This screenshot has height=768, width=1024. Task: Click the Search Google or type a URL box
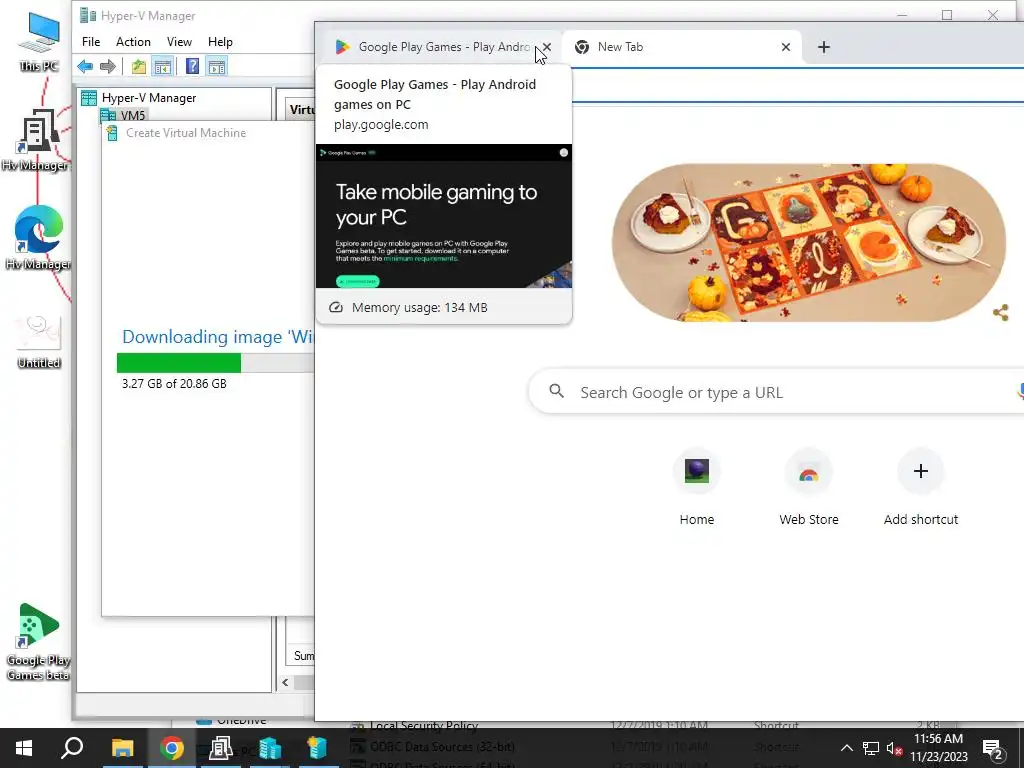(776, 392)
